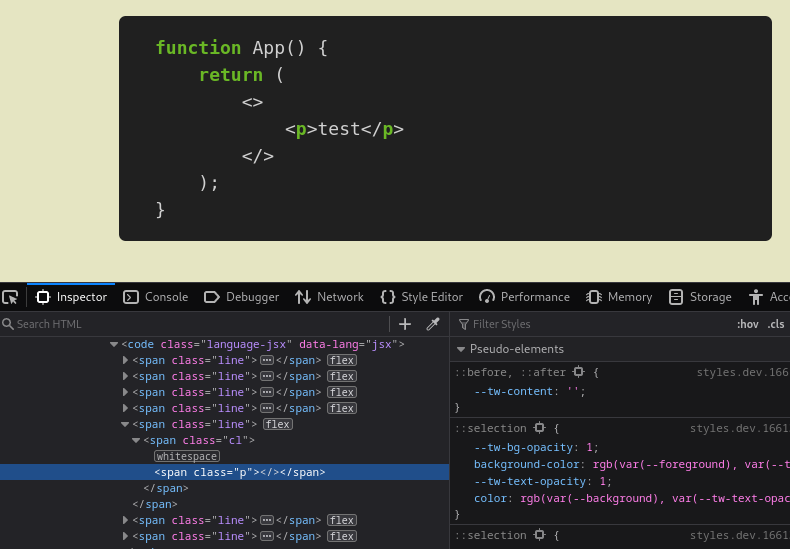Go to the Performance tab
Image resolution: width=790 pixels, height=549 pixels.
524,297
